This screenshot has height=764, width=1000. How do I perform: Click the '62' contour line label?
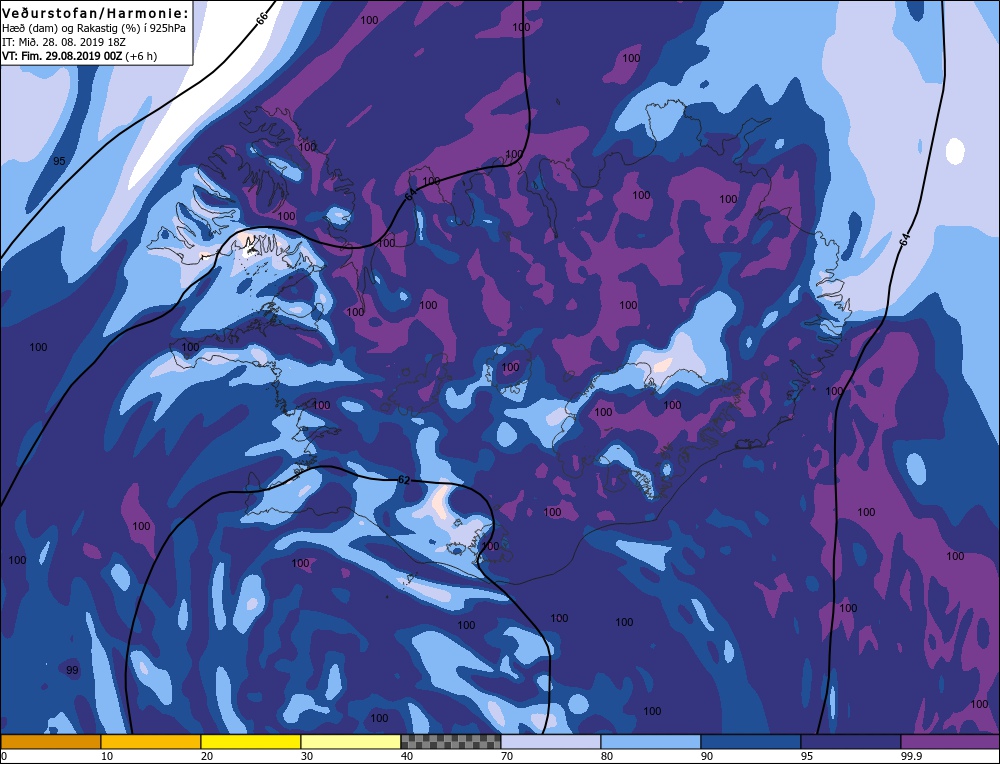pos(404,480)
